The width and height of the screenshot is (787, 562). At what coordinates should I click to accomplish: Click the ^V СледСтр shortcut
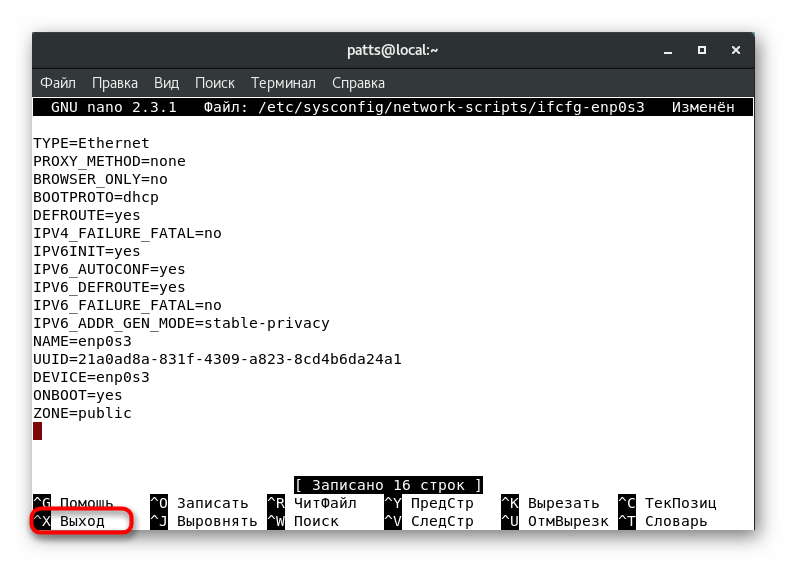pyautogui.click(x=429, y=521)
